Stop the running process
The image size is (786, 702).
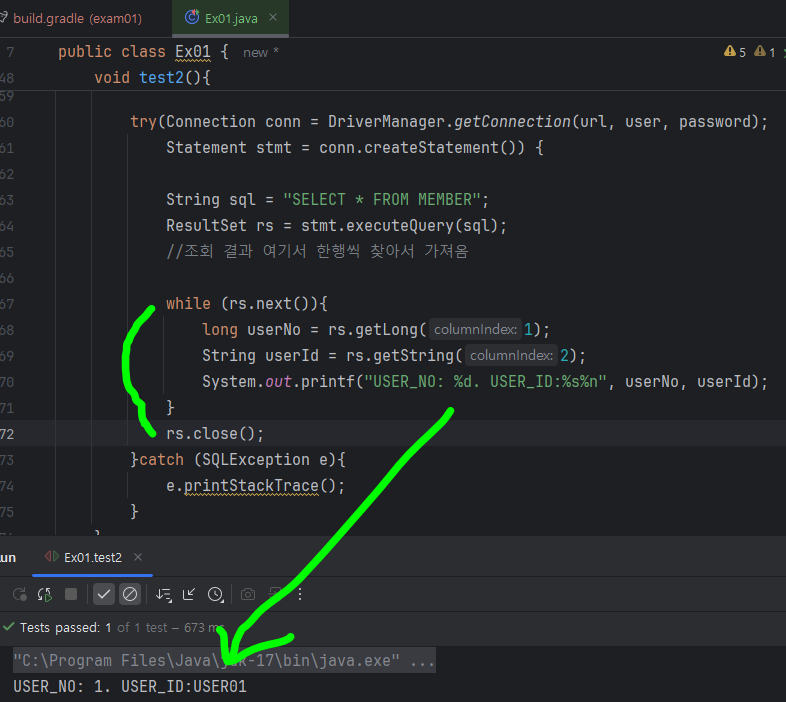[x=71, y=594]
